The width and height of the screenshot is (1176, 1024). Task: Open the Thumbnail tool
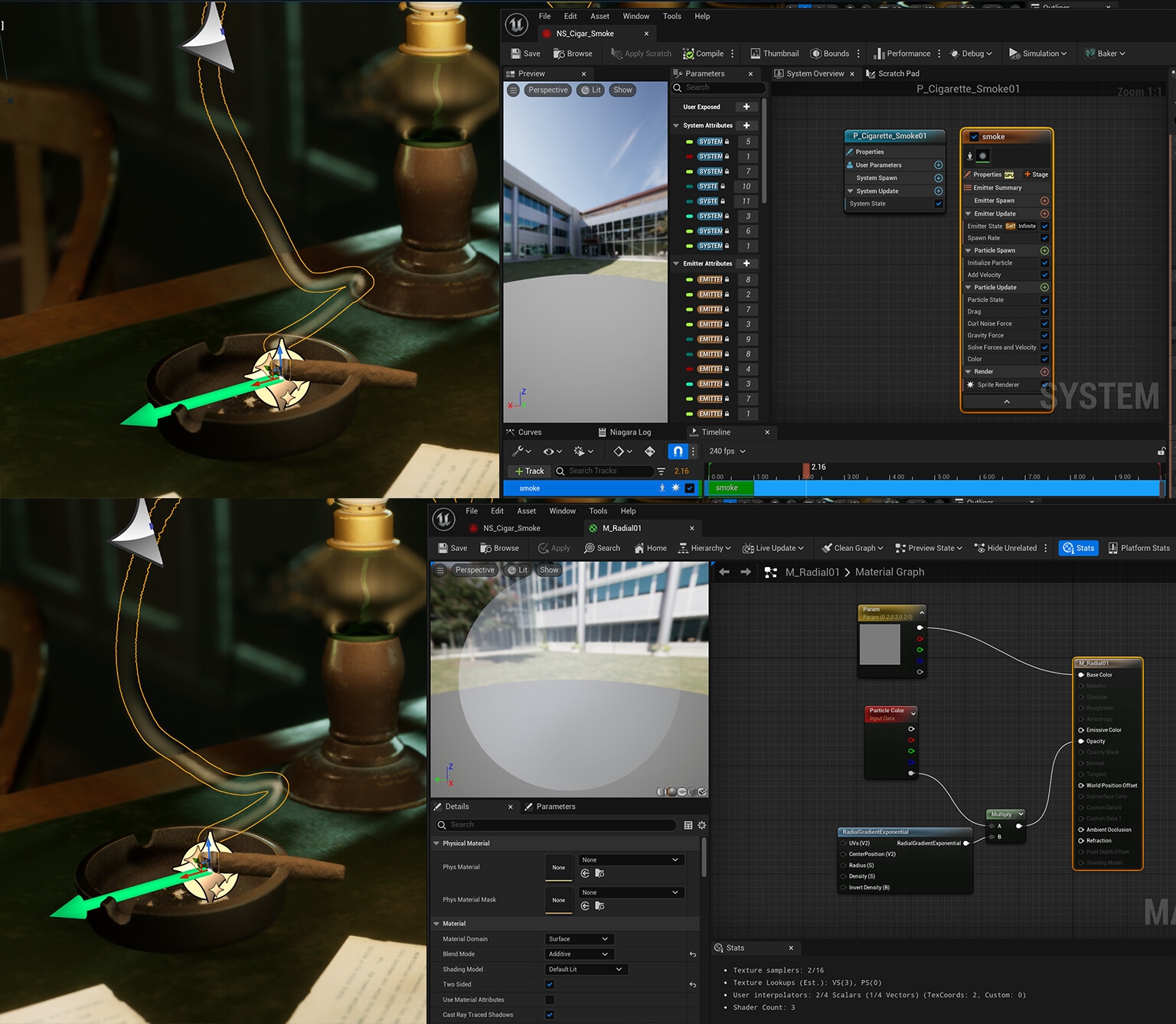(x=774, y=54)
